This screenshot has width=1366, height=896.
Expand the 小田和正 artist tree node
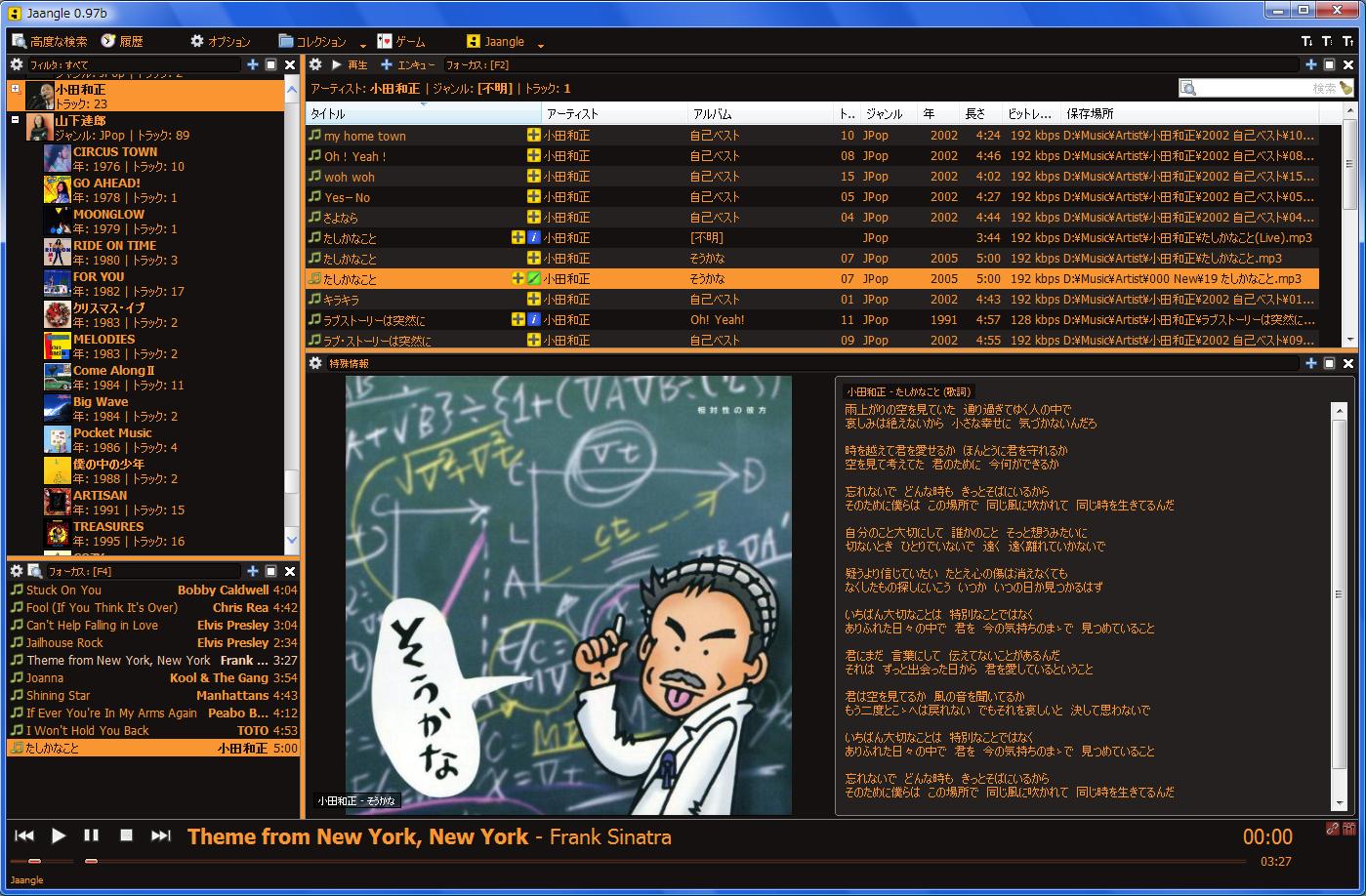[x=15, y=89]
